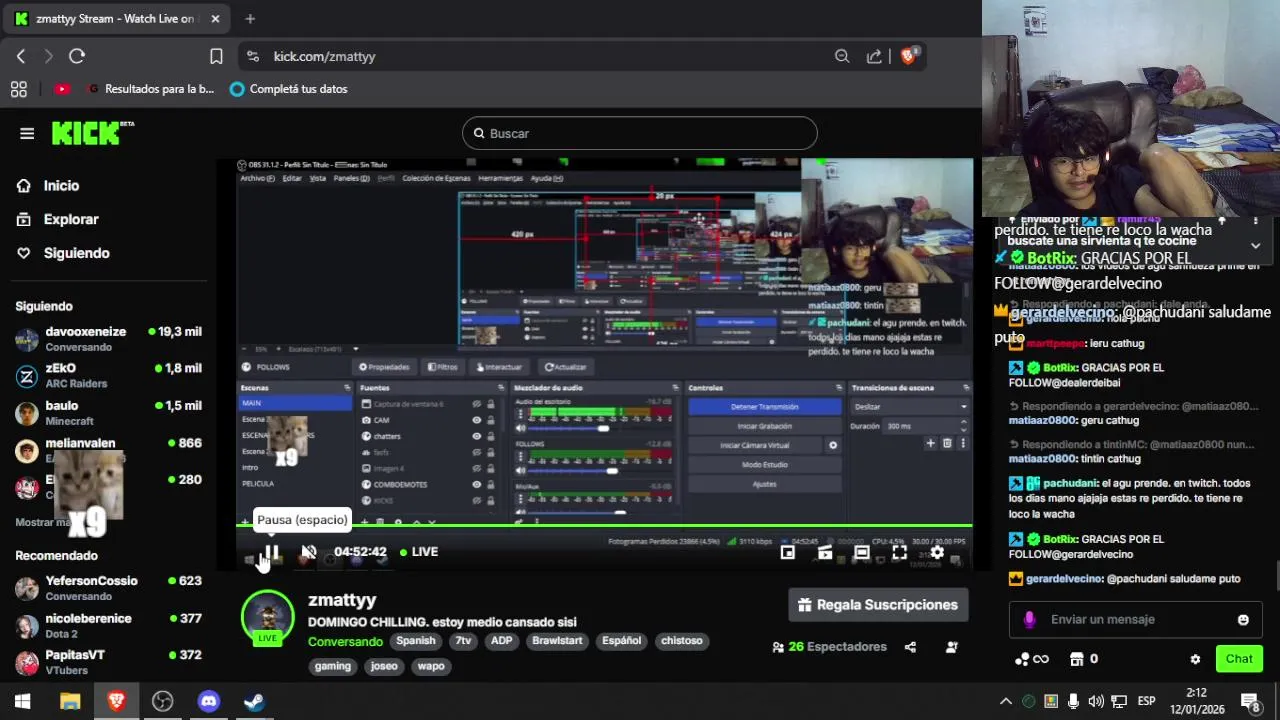1280x720 pixels.
Task: Click the browser share icon
Action: pos(874,56)
